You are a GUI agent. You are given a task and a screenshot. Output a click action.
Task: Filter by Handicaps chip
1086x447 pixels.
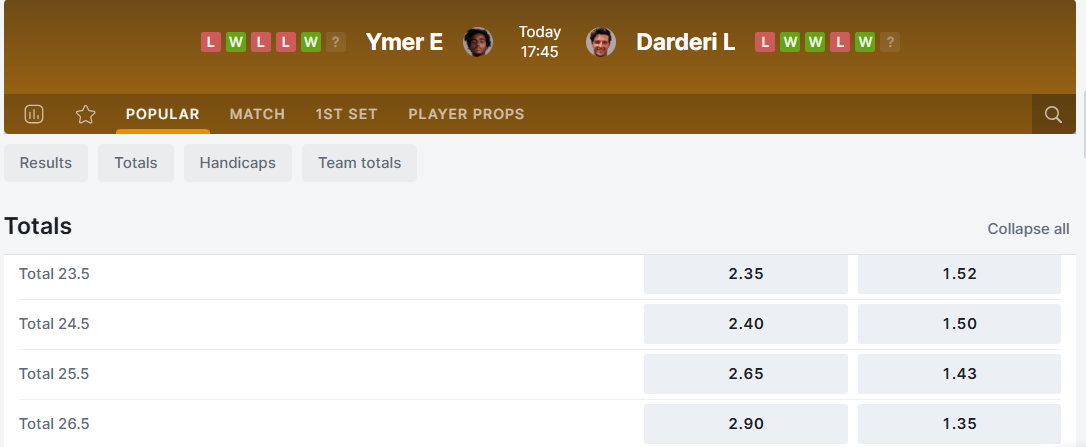pos(237,163)
